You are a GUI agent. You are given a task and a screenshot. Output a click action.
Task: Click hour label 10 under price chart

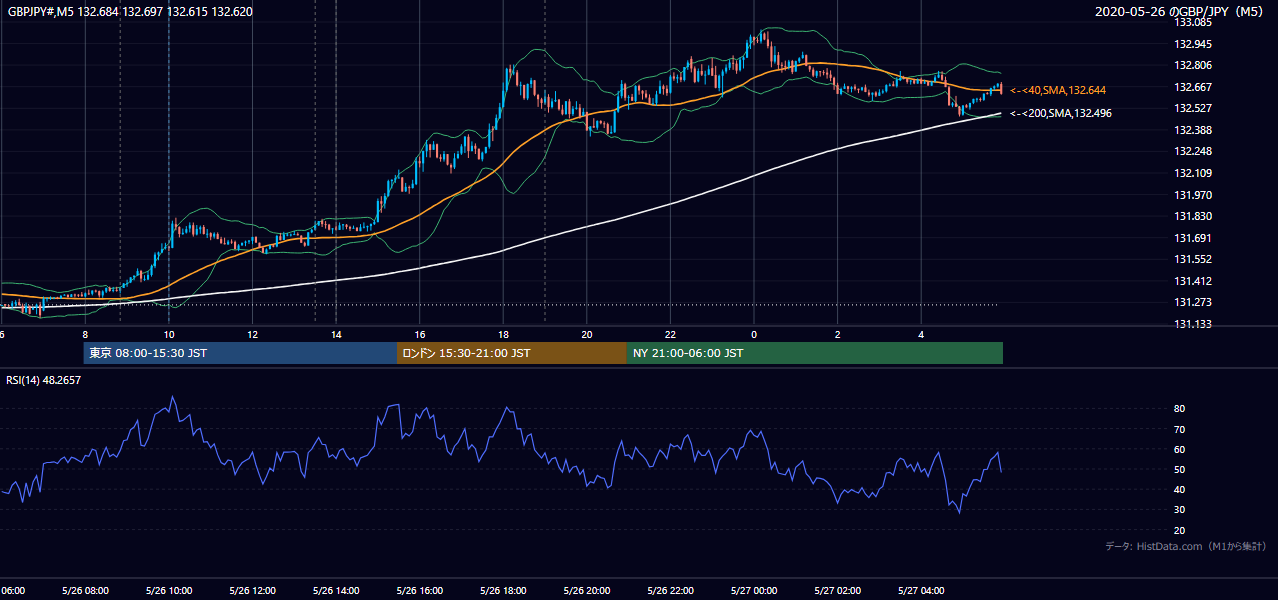[169, 334]
